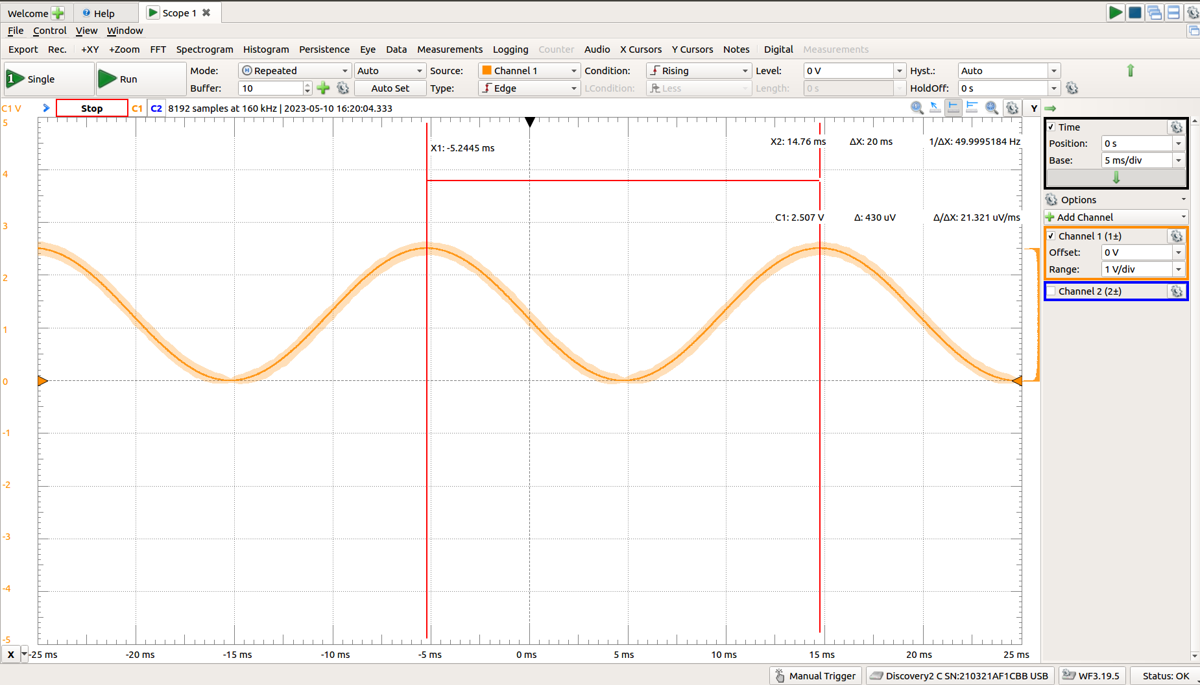Image resolution: width=1200 pixels, height=685 pixels.
Task: Toggle the Time panel checkbox
Action: point(1050,127)
